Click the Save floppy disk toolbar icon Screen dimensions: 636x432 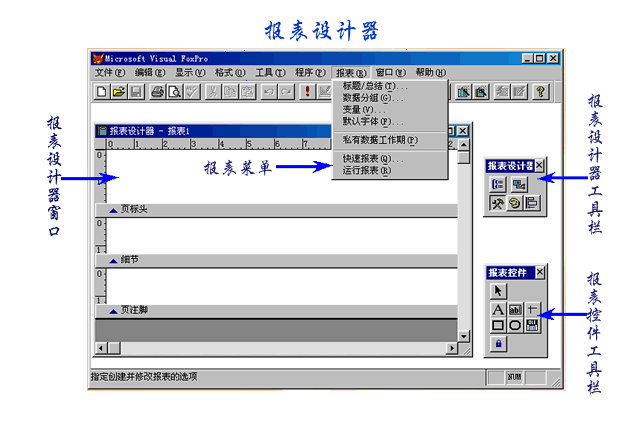136,92
